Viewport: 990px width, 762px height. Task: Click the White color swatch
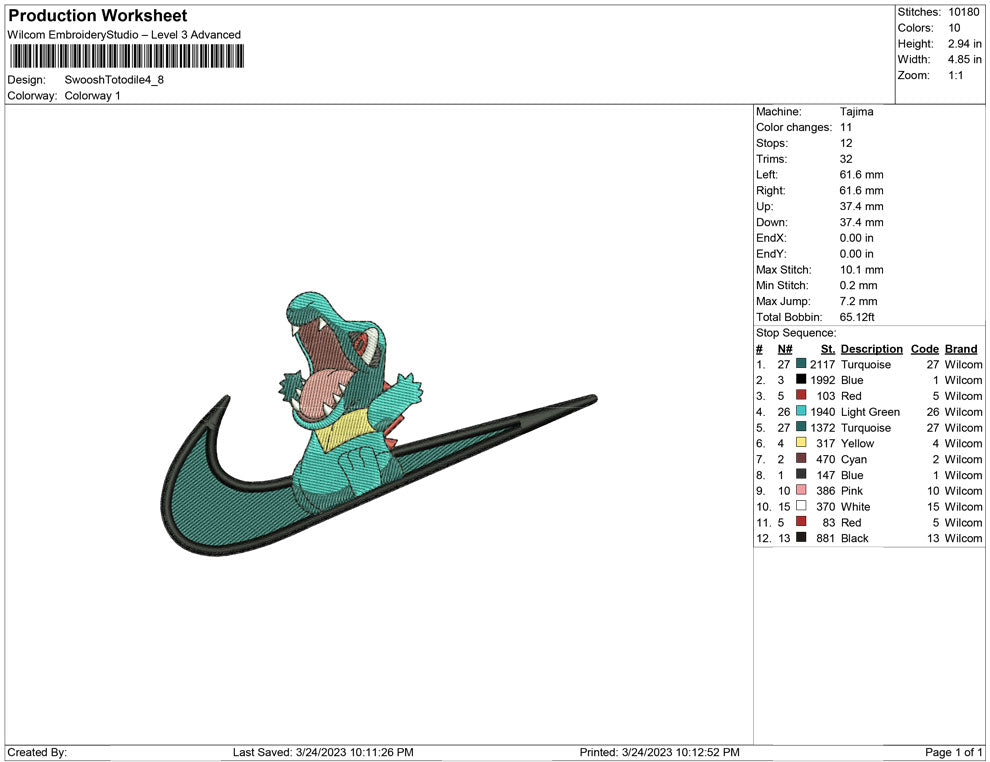pyautogui.click(x=801, y=505)
